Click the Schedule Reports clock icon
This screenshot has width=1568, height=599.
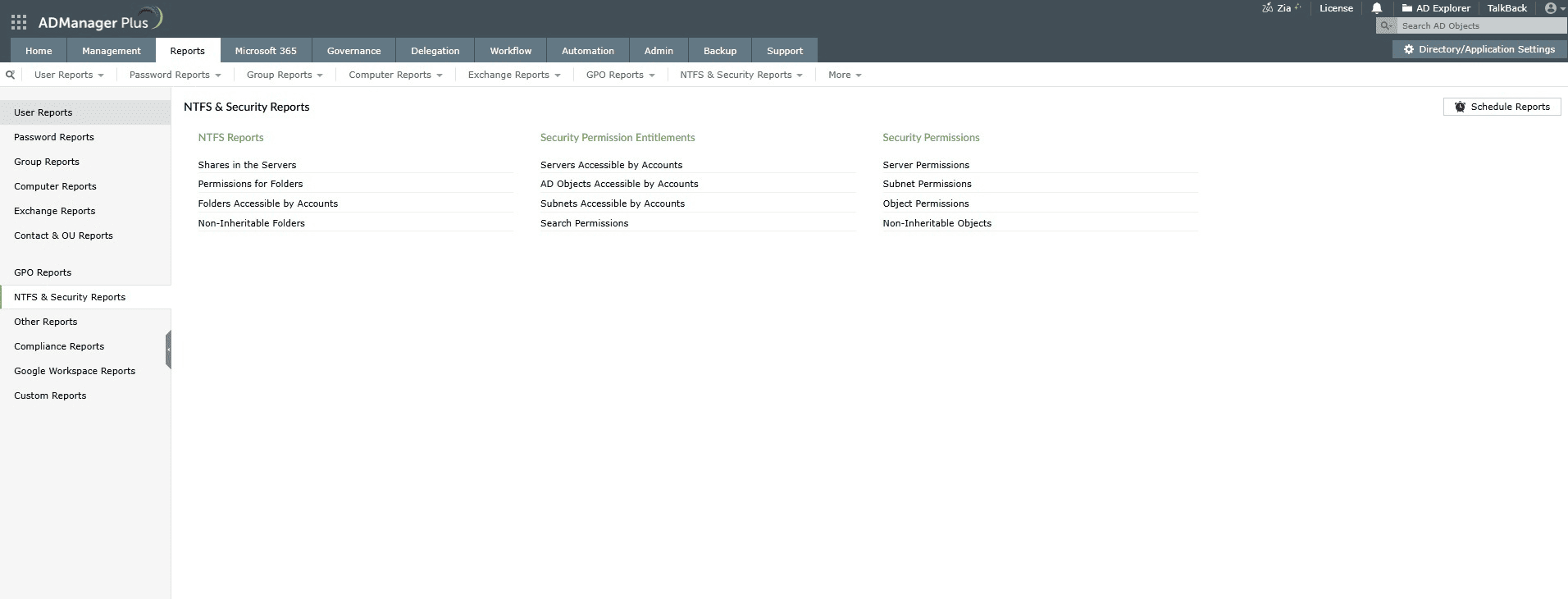pos(1460,107)
